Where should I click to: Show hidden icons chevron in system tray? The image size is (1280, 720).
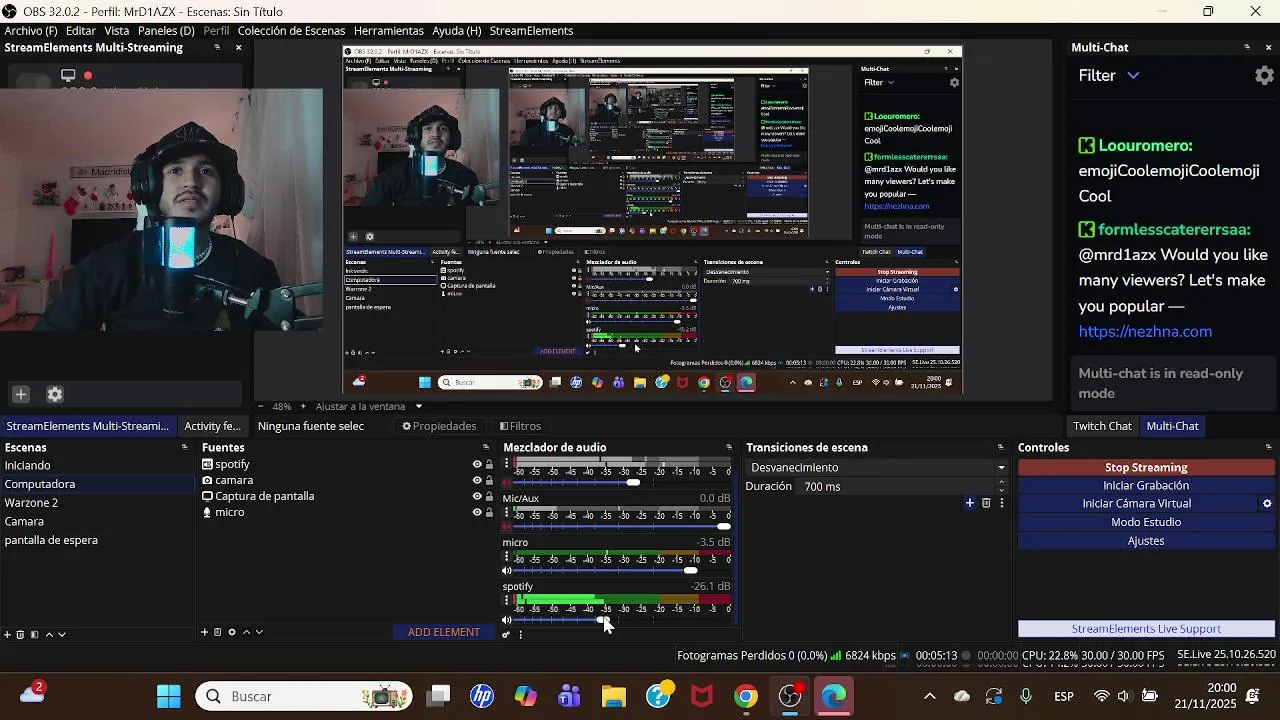click(x=929, y=696)
